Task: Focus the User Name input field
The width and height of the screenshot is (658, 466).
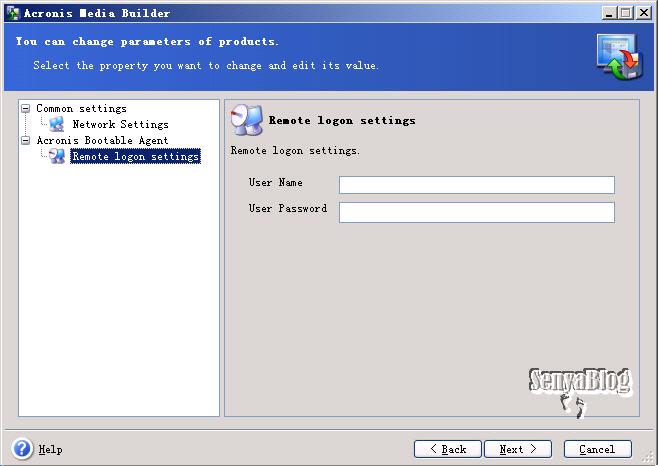Action: [x=477, y=185]
